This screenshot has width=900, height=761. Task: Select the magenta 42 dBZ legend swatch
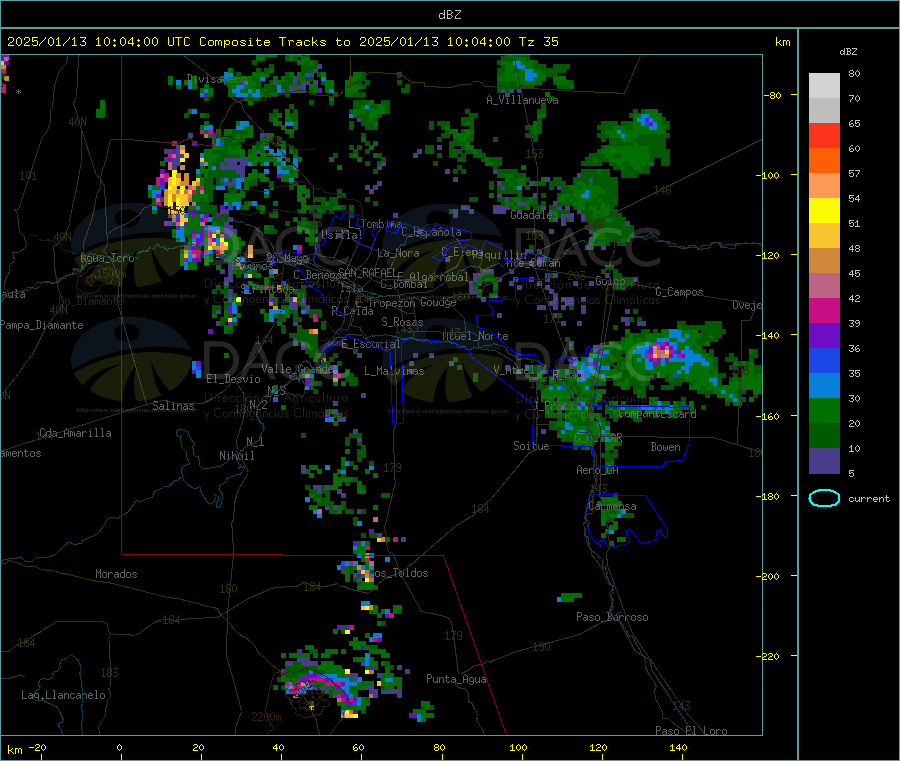[x=824, y=310]
